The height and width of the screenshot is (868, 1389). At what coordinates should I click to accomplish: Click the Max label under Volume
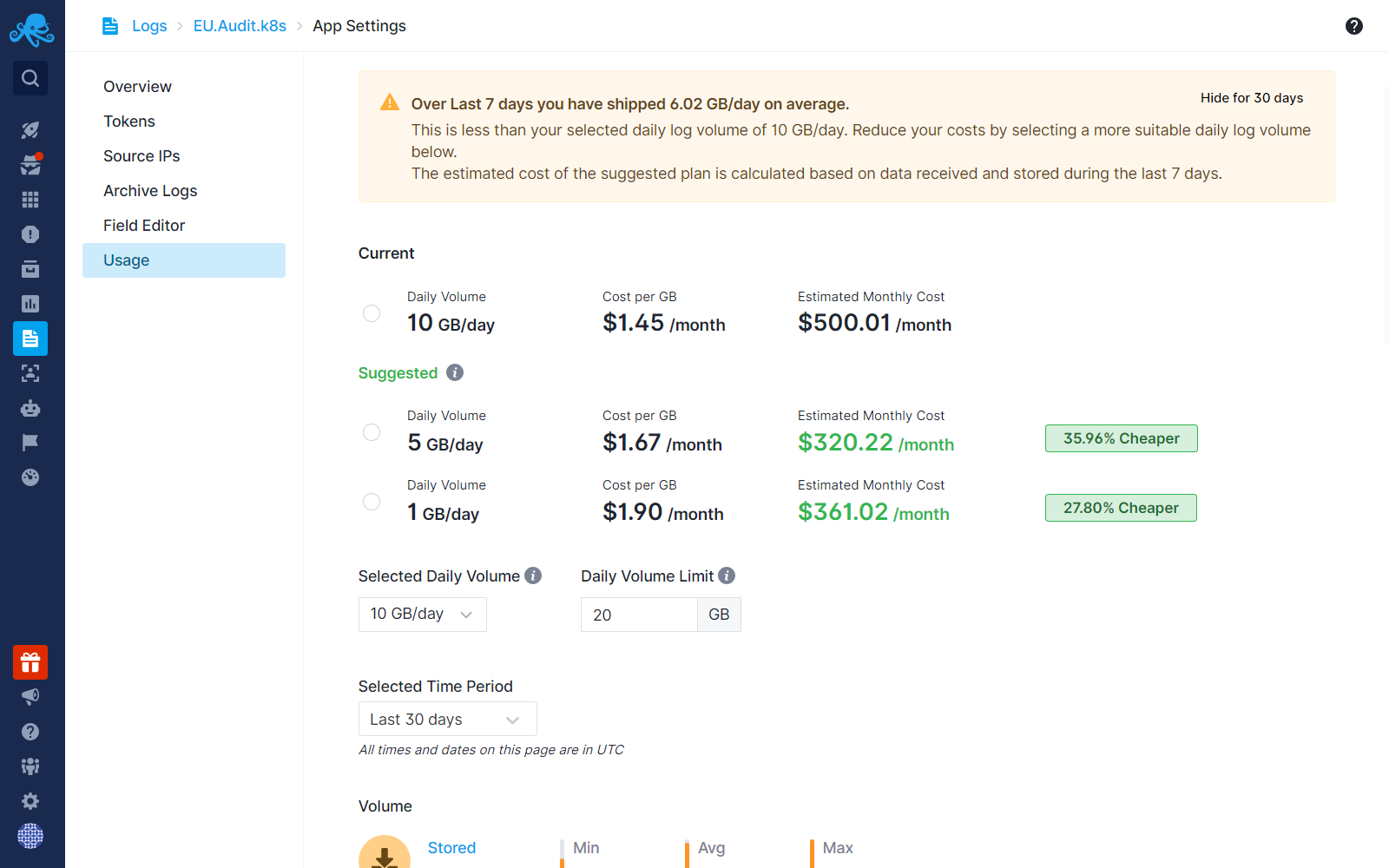[838, 848]
